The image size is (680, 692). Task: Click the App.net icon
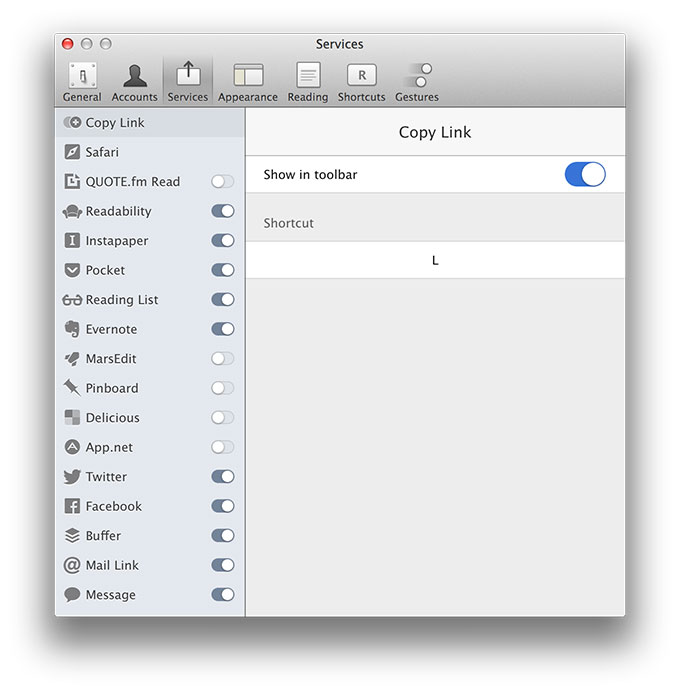point(72,447)
